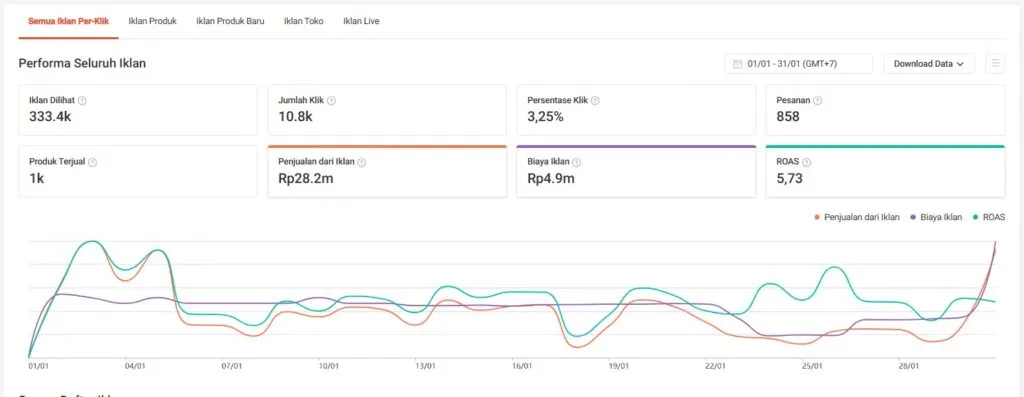Open the Iklan Produk Baru tab

point(230,21)
